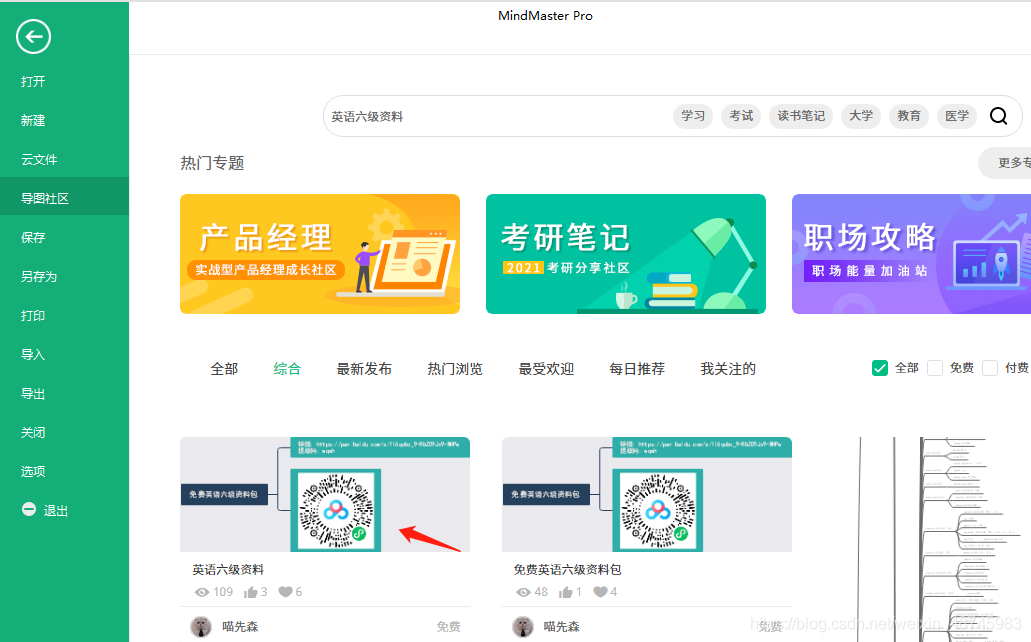The height and width of the screenshot is (642, 1031).
Task: Click the 更多专题 button
Action: click(1006, 162)
